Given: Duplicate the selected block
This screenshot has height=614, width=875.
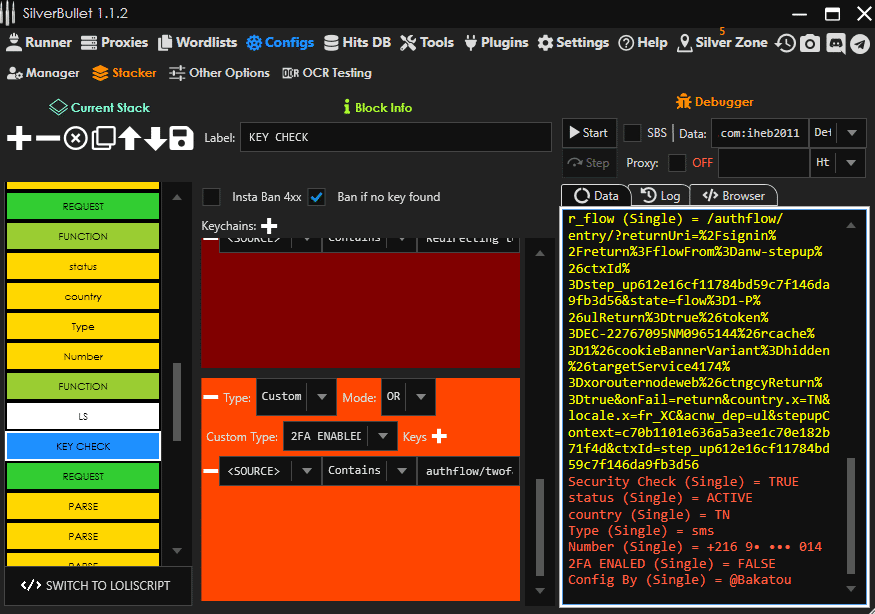Looking at the screenshot, I should point(104,138).
